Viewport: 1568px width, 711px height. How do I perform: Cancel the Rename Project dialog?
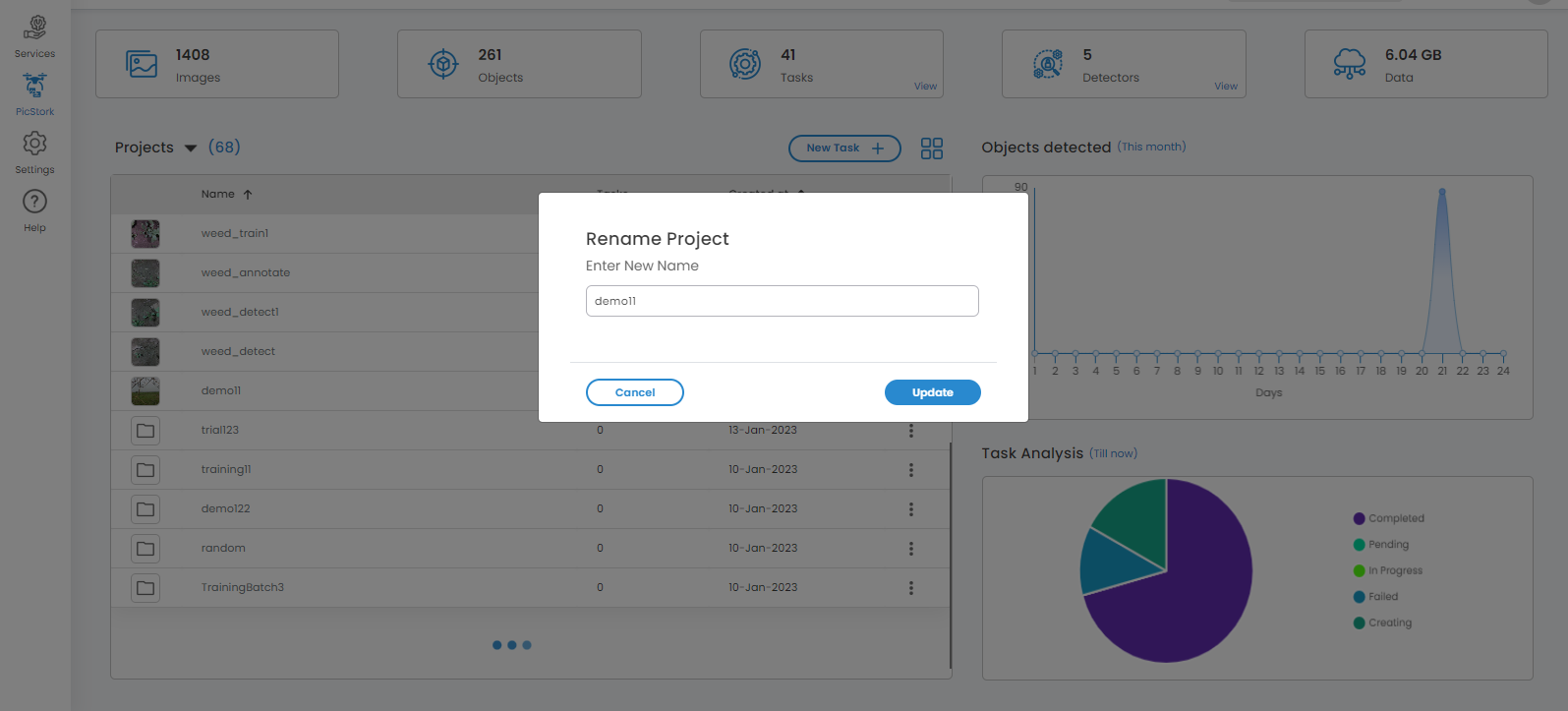(x=635, y=392)
